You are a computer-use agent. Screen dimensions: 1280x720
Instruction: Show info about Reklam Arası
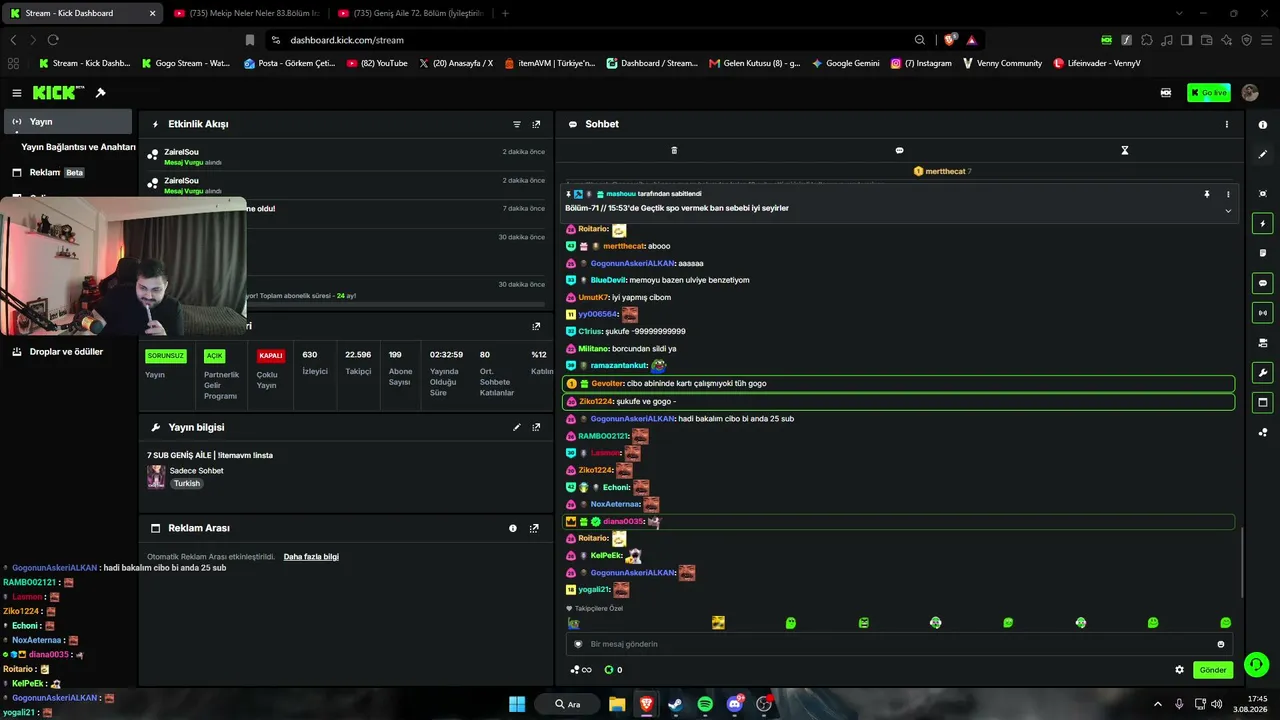click(x=513, y=528)
